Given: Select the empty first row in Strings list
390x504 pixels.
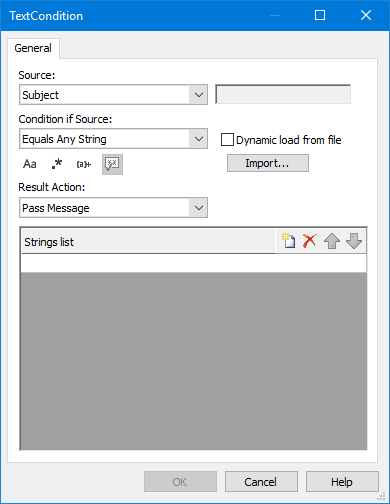Looking at the screenshot, I should (194, 263).
